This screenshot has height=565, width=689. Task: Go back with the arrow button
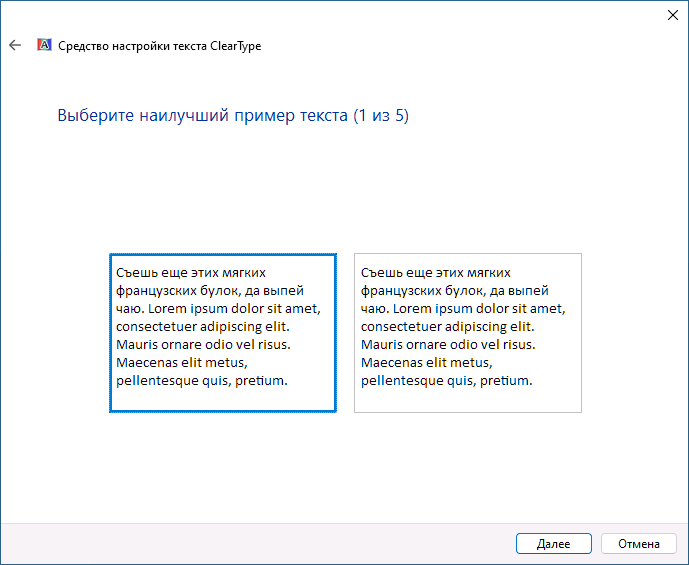pyautogui.click(x=15, y=45)
